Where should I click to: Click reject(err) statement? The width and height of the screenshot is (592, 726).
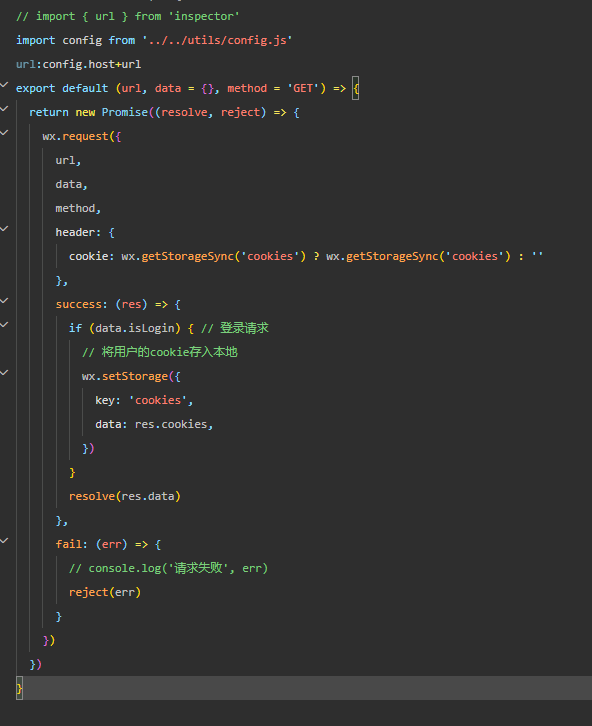(x=105, y=593)
